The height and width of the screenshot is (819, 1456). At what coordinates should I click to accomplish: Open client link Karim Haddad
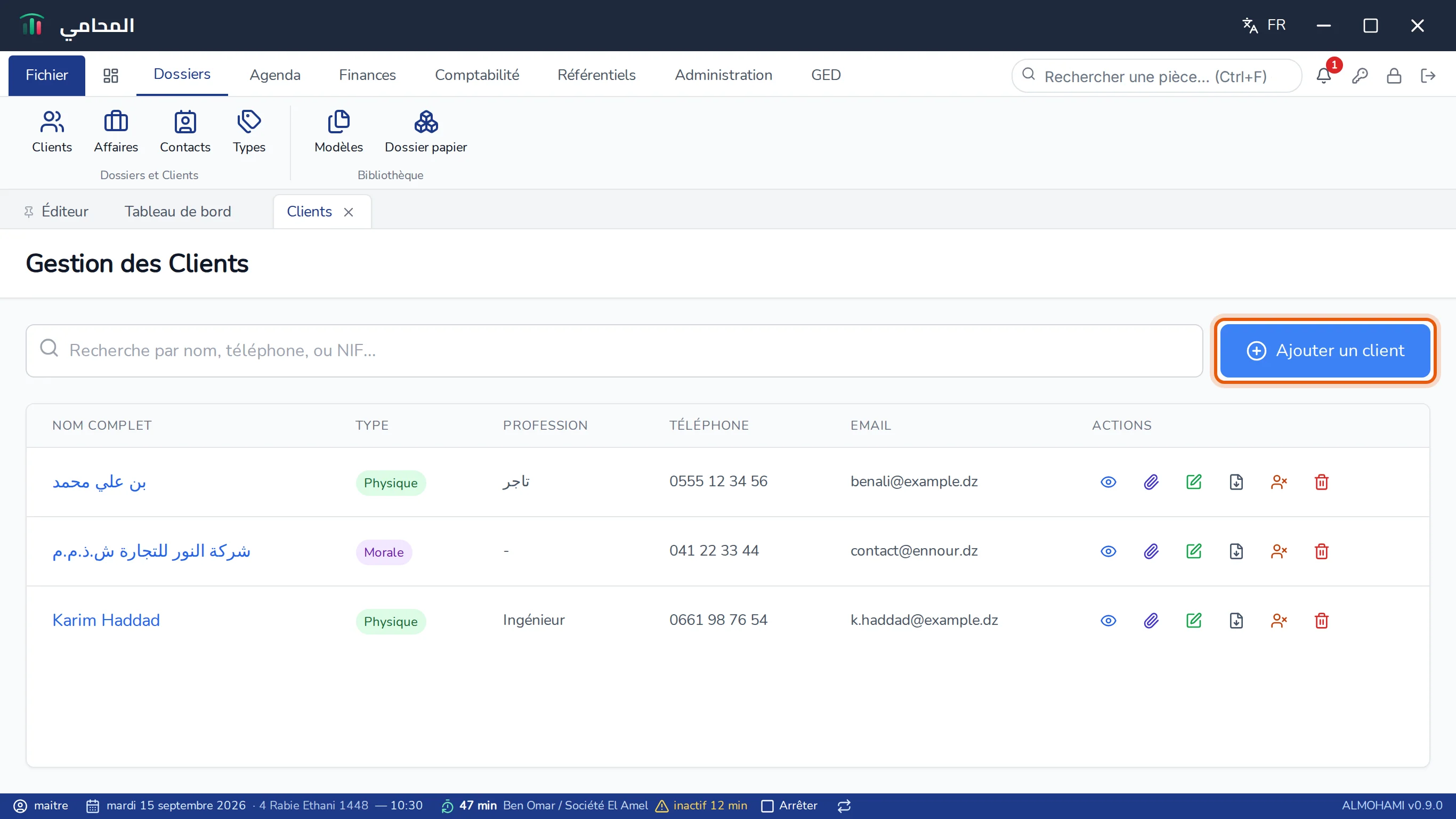point(106,621)
